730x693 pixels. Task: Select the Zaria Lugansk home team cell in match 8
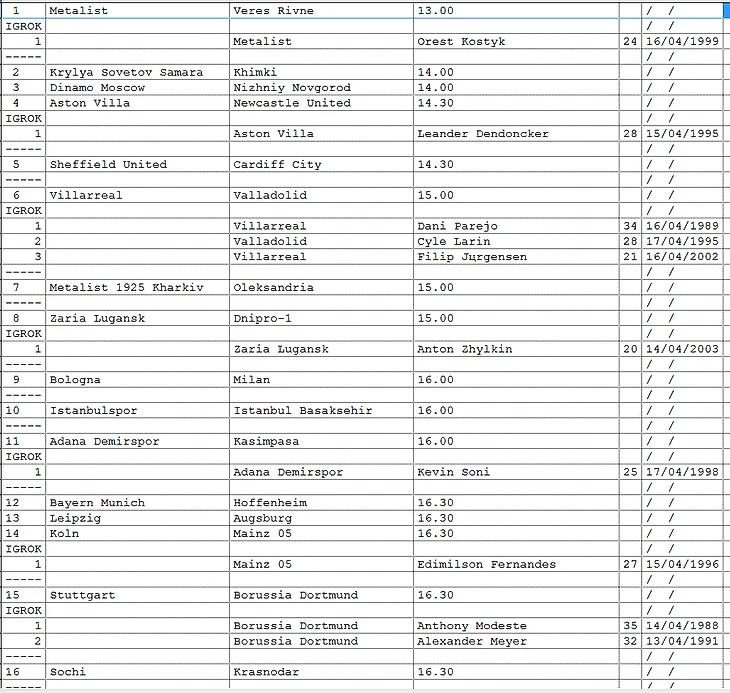point(137,318)
